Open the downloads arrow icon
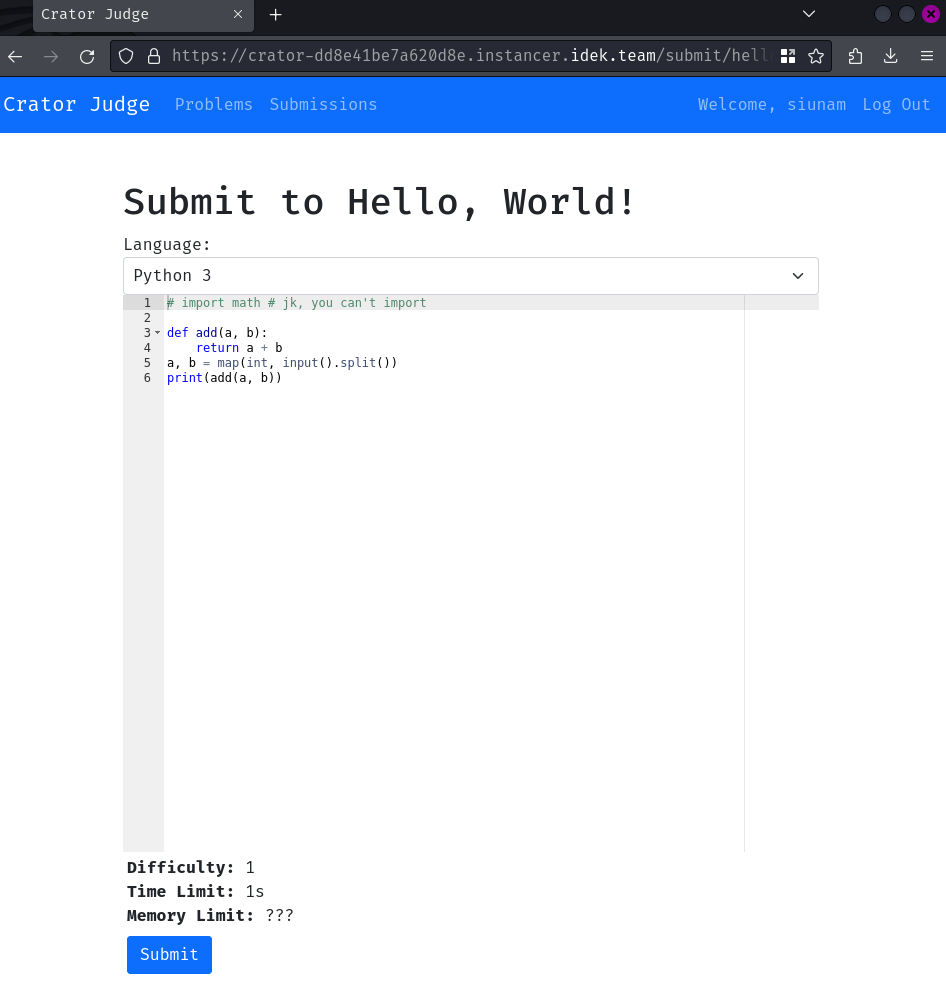This screenshot has height=994, width=946. (890, 56)
